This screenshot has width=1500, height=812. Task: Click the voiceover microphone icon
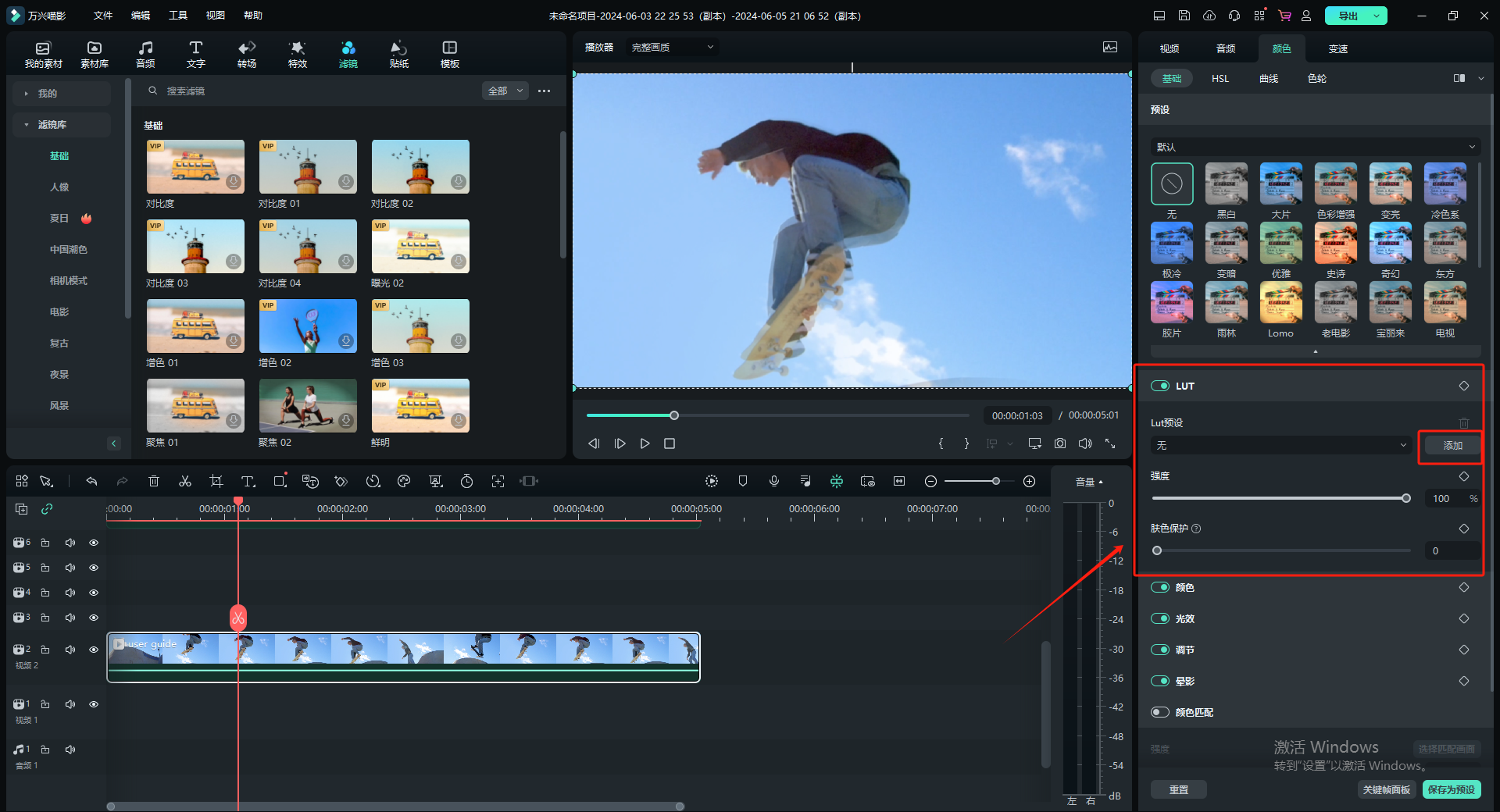(x=774, y=482)
